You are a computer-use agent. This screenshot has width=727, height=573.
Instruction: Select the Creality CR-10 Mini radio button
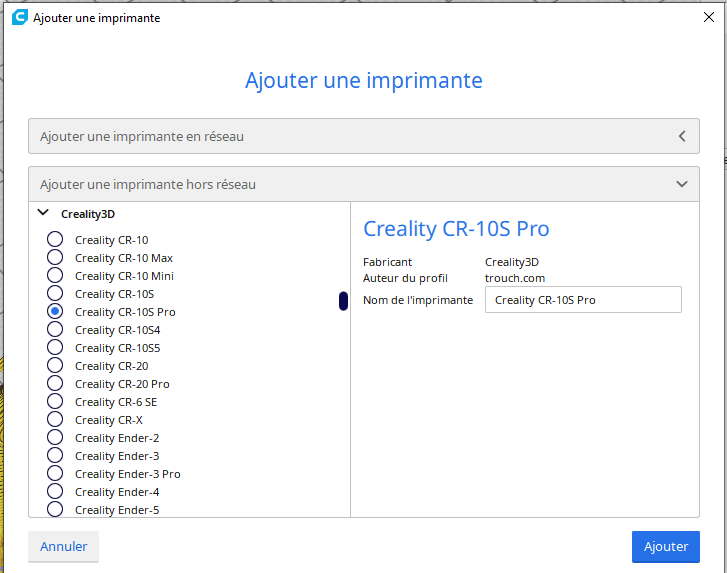click(55, 275)
